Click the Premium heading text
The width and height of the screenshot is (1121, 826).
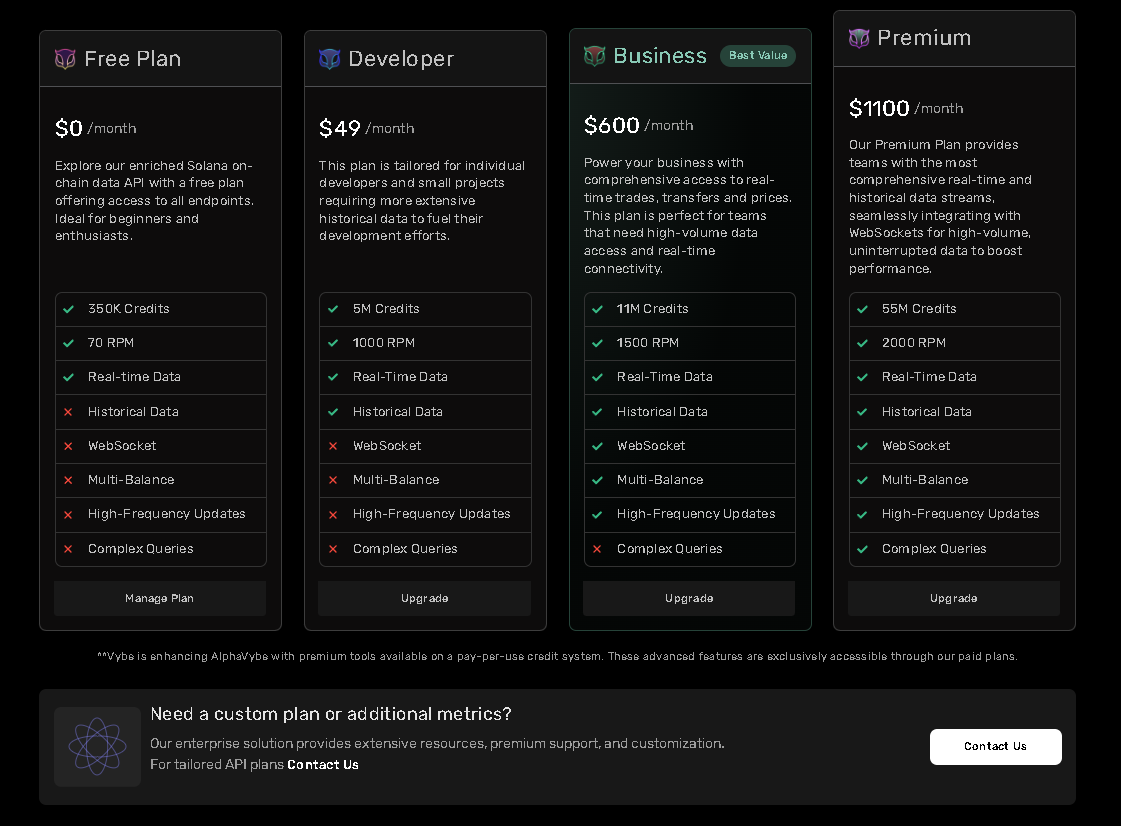coord(924,38)
